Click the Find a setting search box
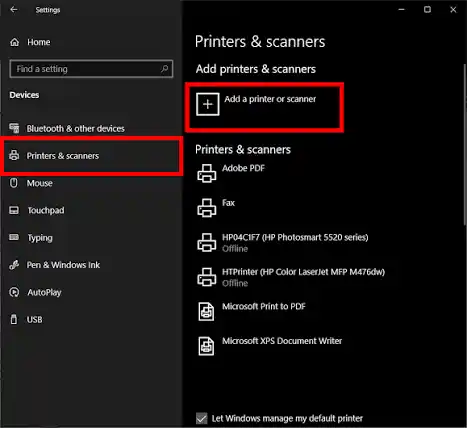 (x=91, y=69)
